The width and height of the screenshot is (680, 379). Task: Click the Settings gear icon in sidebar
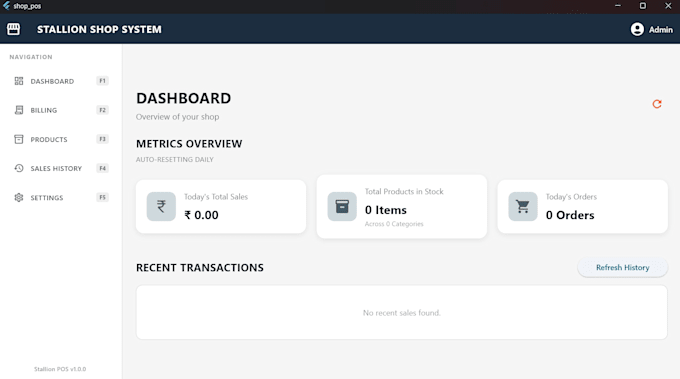point(19,197)
